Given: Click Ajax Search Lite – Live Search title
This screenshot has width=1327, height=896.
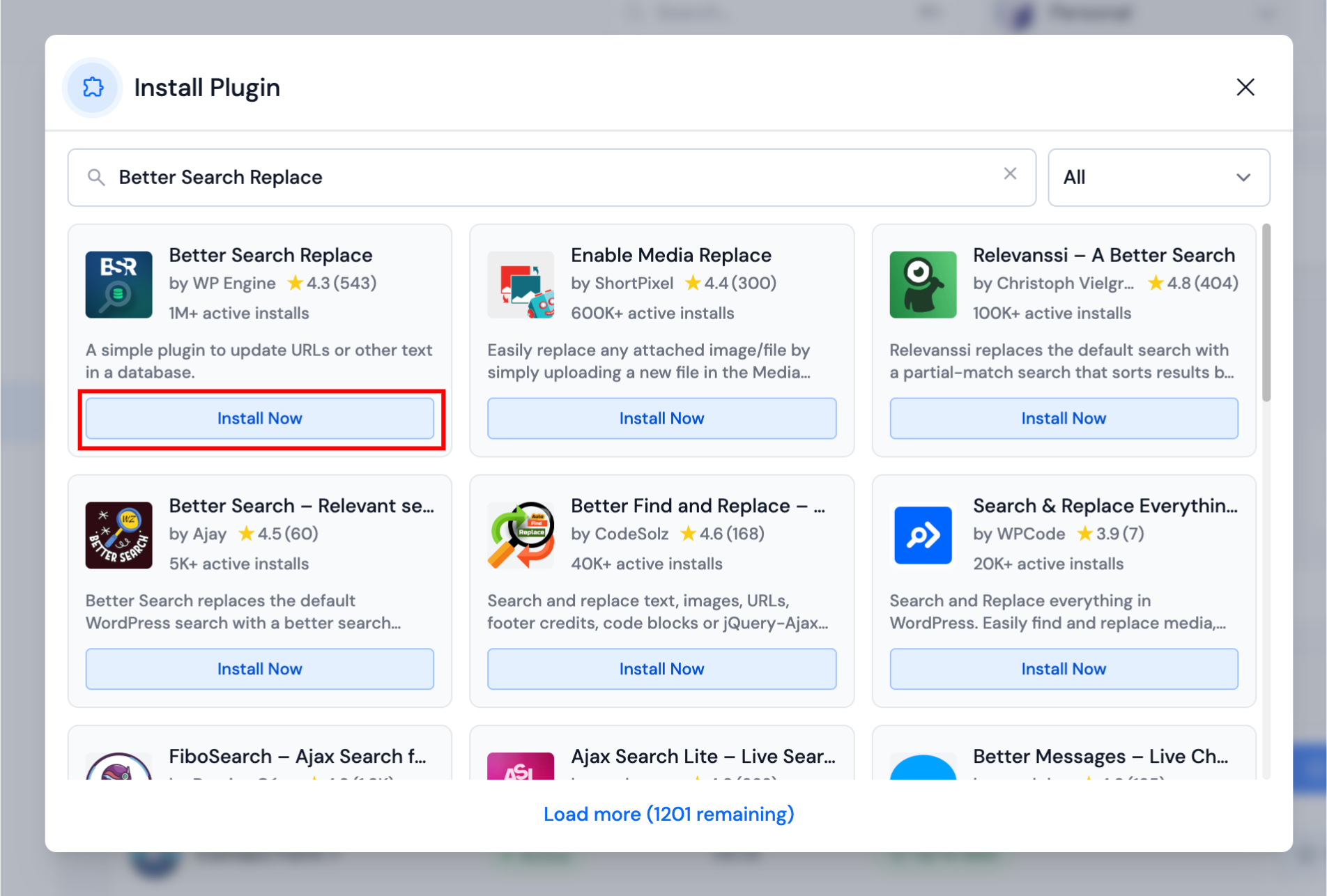Looking at the screenshot, I should coord(703,757).
